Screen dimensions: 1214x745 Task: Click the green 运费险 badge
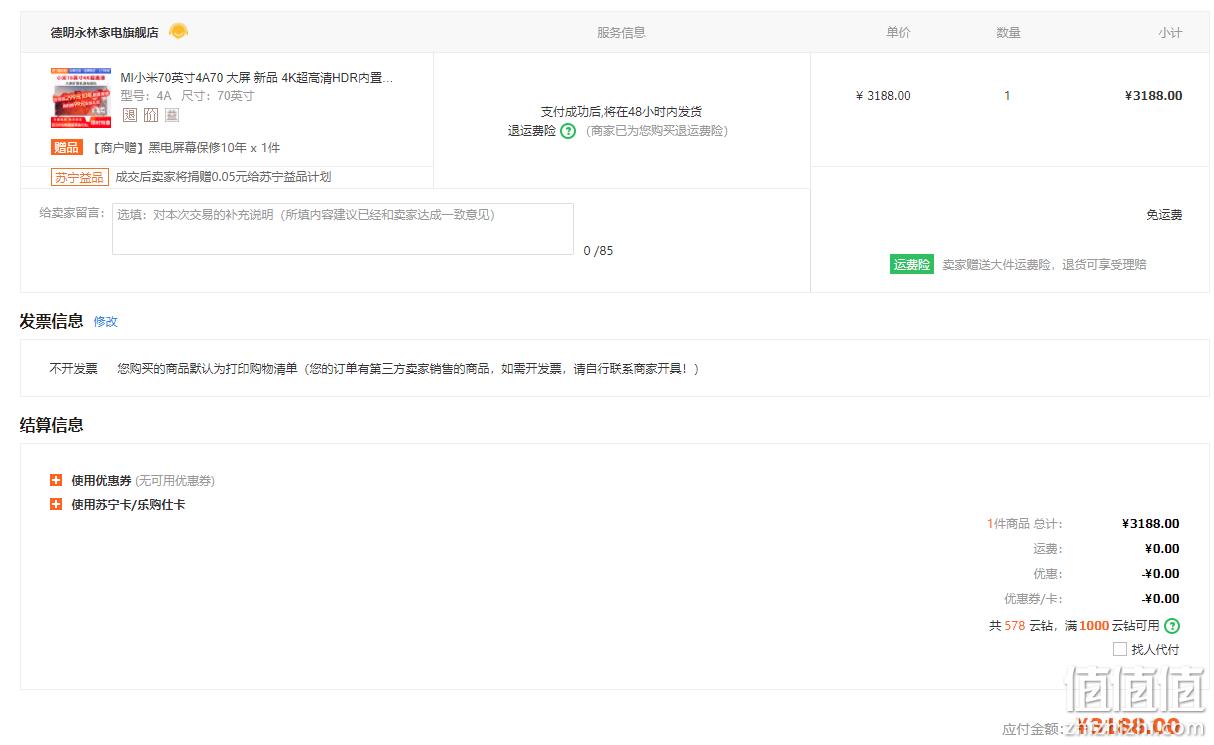point(912,265)
